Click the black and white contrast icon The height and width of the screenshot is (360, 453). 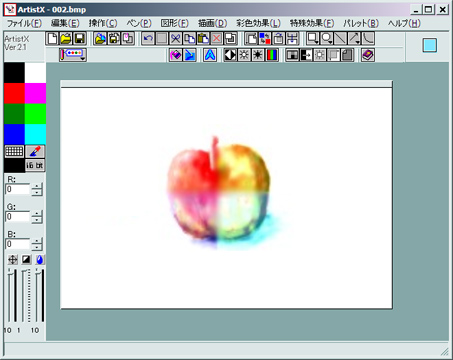230,55
